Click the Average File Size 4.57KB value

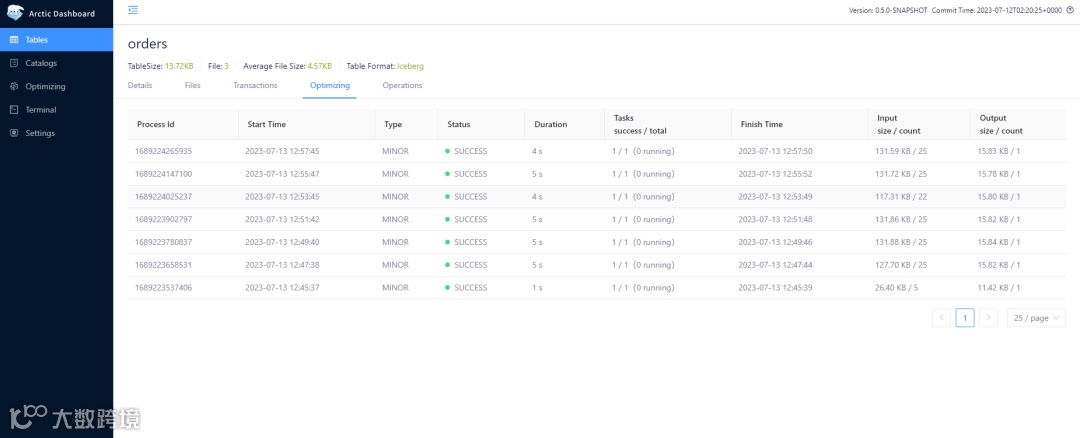click(x=320, y=66)
